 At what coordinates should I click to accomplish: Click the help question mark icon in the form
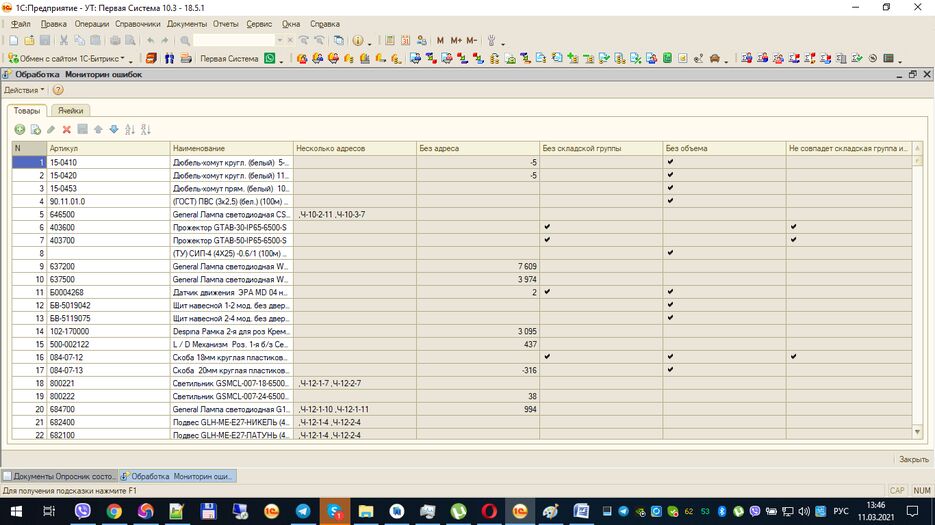coord(58,90)
